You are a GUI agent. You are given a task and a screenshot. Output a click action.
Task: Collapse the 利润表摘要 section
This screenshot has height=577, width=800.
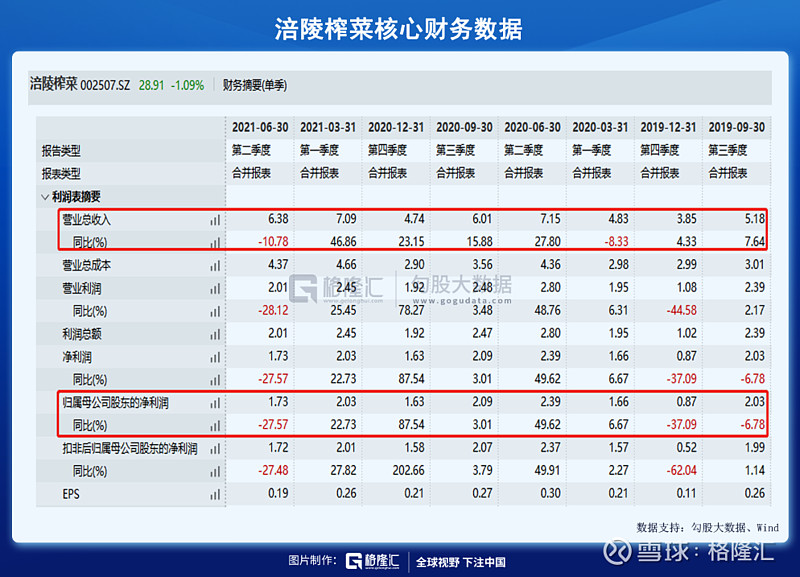[x=45, y=197]
